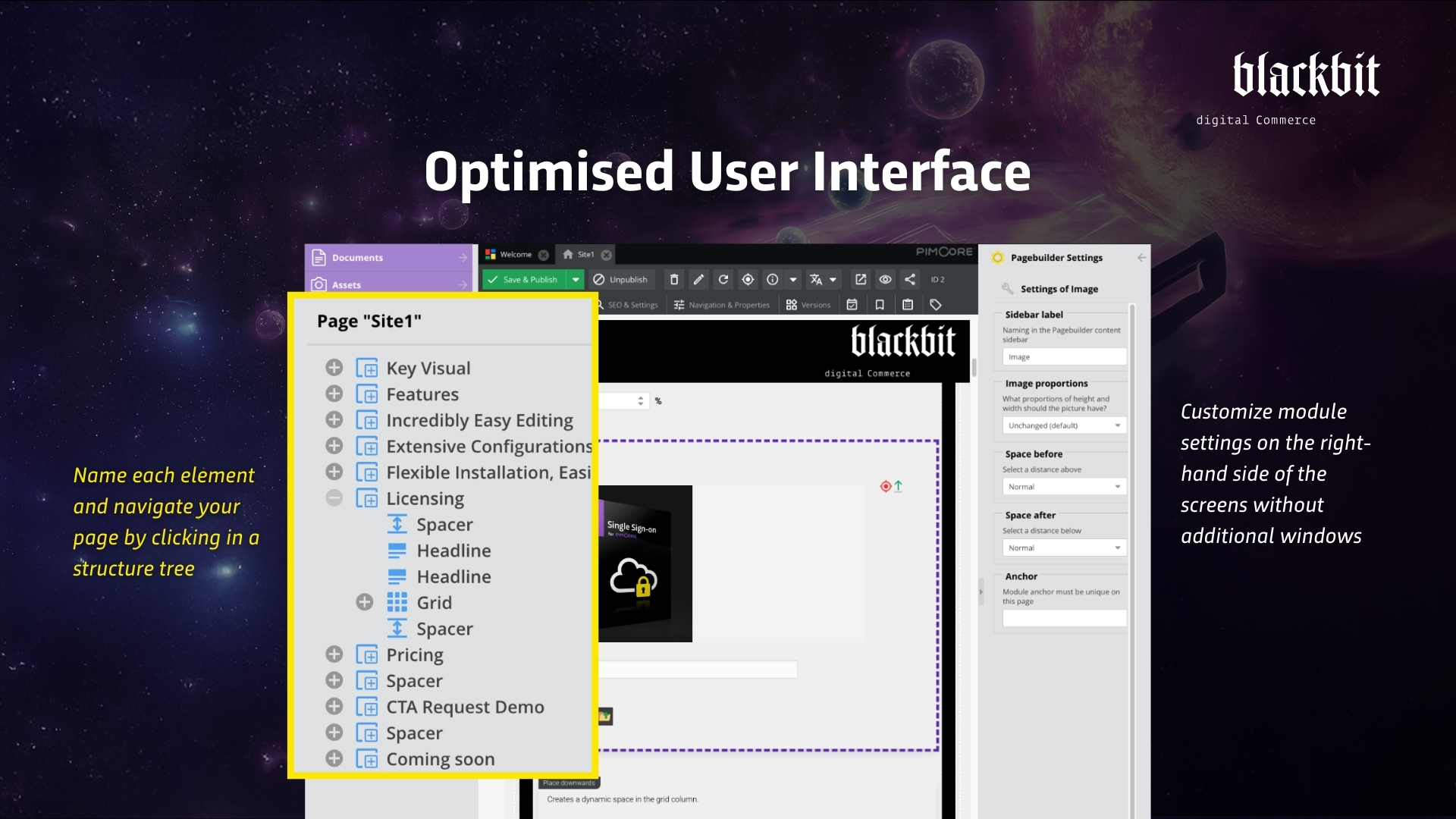This screenshot has height=819, width=1456.
Task: Click the percentage stepper up arrow
Action: pyautogui.click(x=641, y=396)
